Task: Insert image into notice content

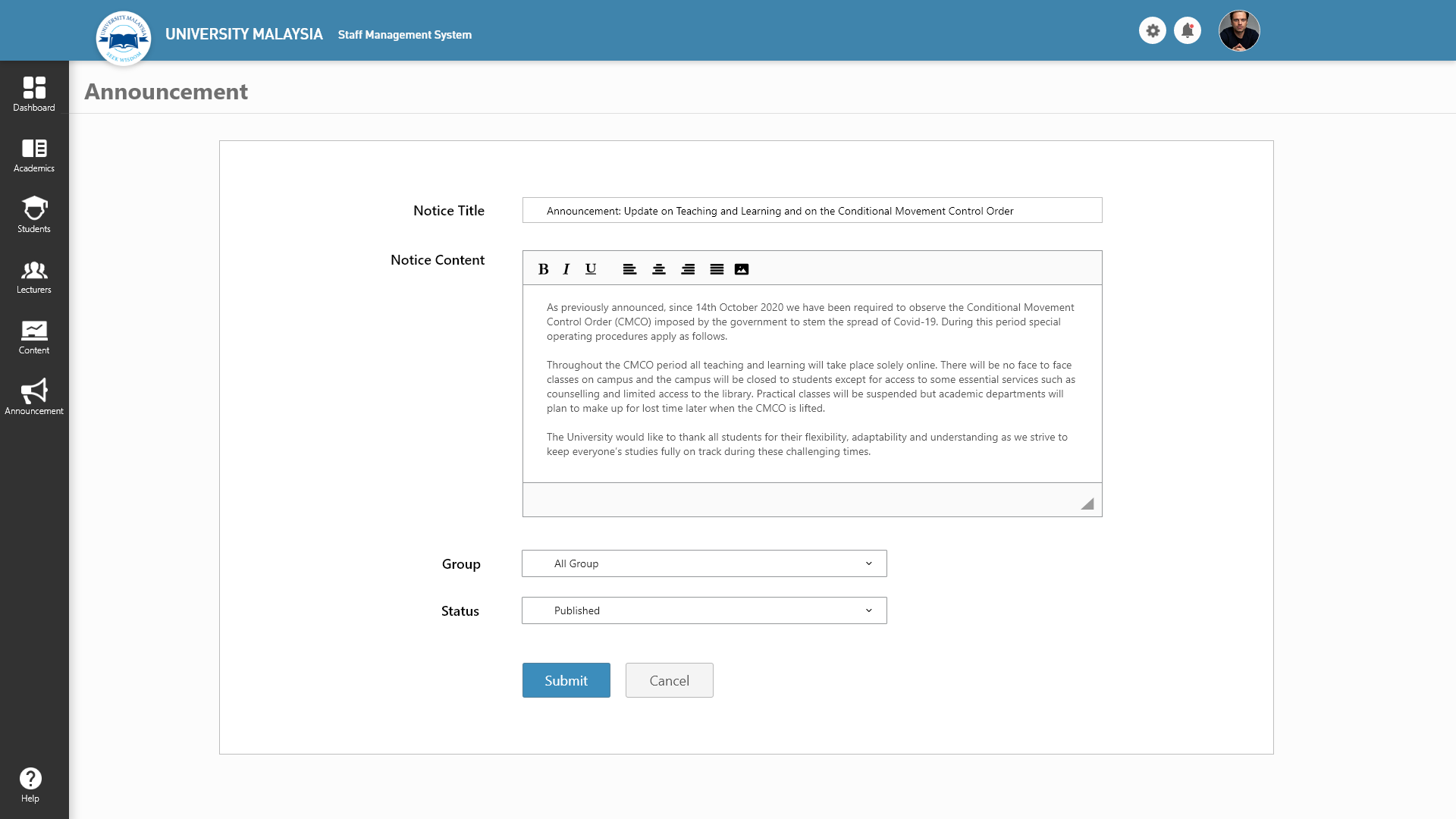Action: point(742,269)
